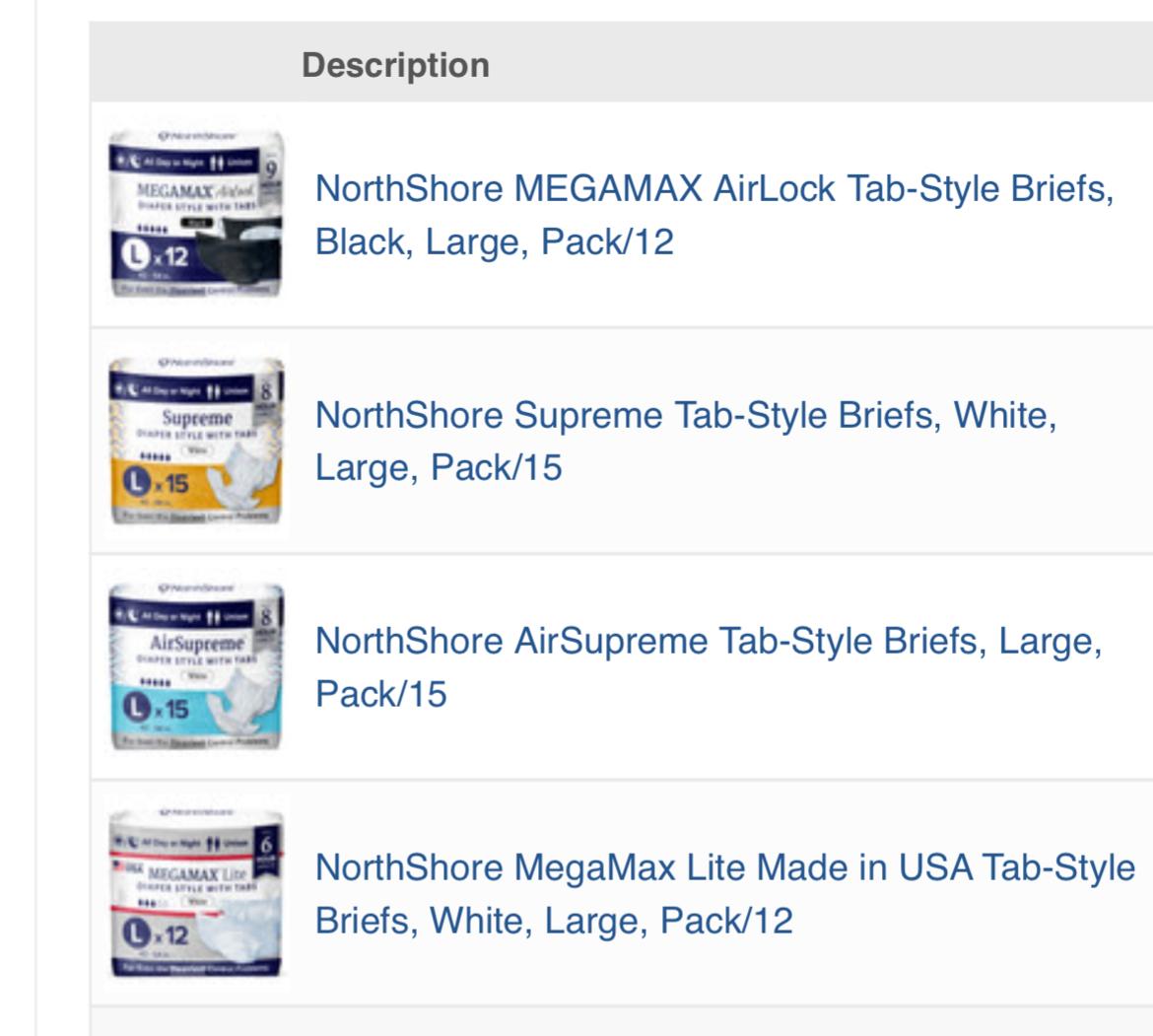Click the L x15 badge on teal AirSupreme pack
1153x1036 pixels.
coord(155,709)
